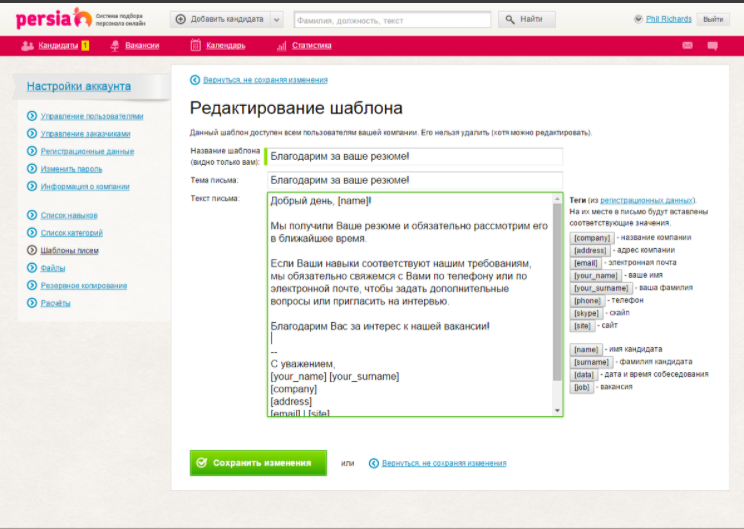Click bottom Вернуться, не сохраняя изменения link
The width and height of the screenshot is (744, 529).
444,464
